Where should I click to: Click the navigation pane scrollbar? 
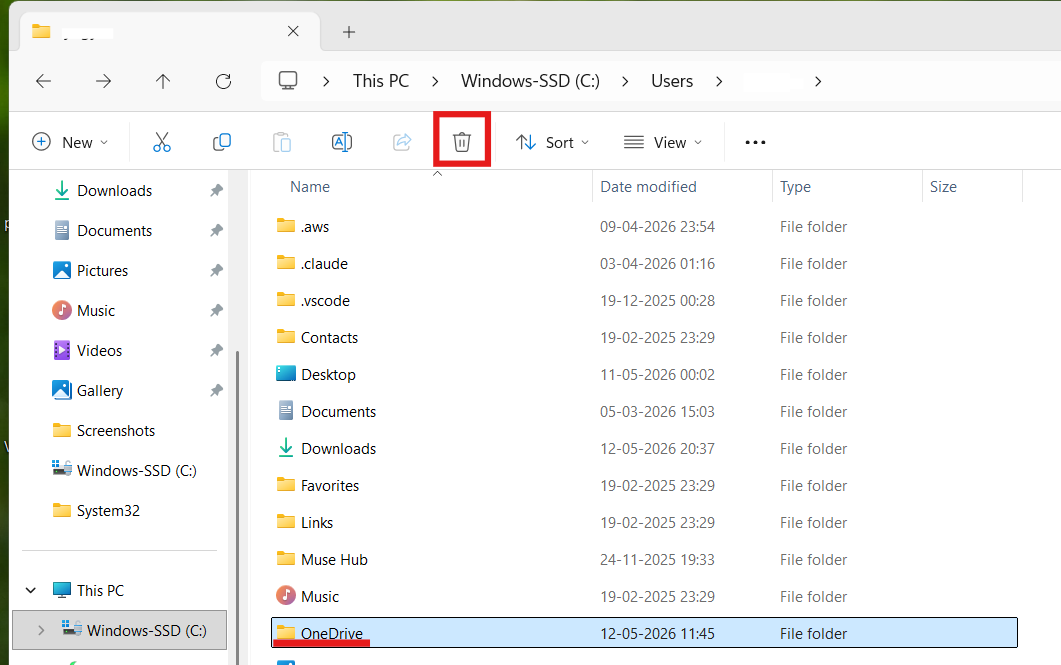click(x=237, y=507)
